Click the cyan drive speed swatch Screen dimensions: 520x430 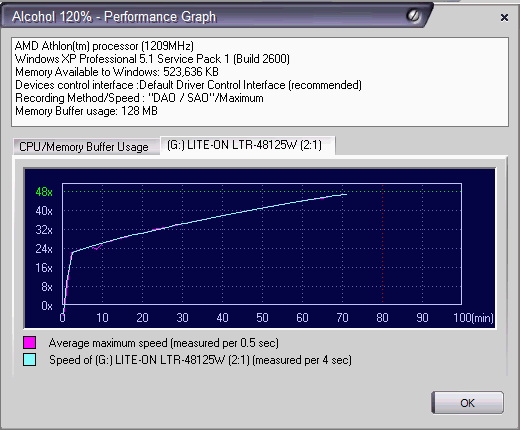[x=29, y=360]
